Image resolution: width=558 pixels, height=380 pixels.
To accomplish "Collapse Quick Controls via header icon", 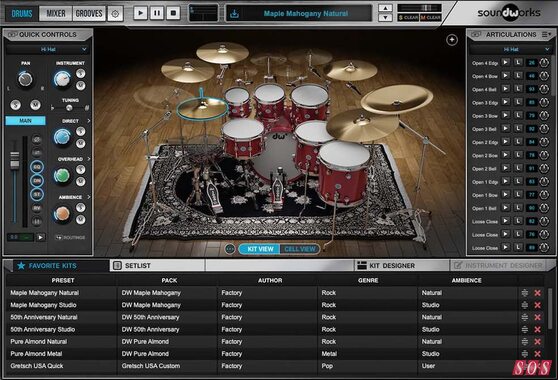I will tap(12, 35).
